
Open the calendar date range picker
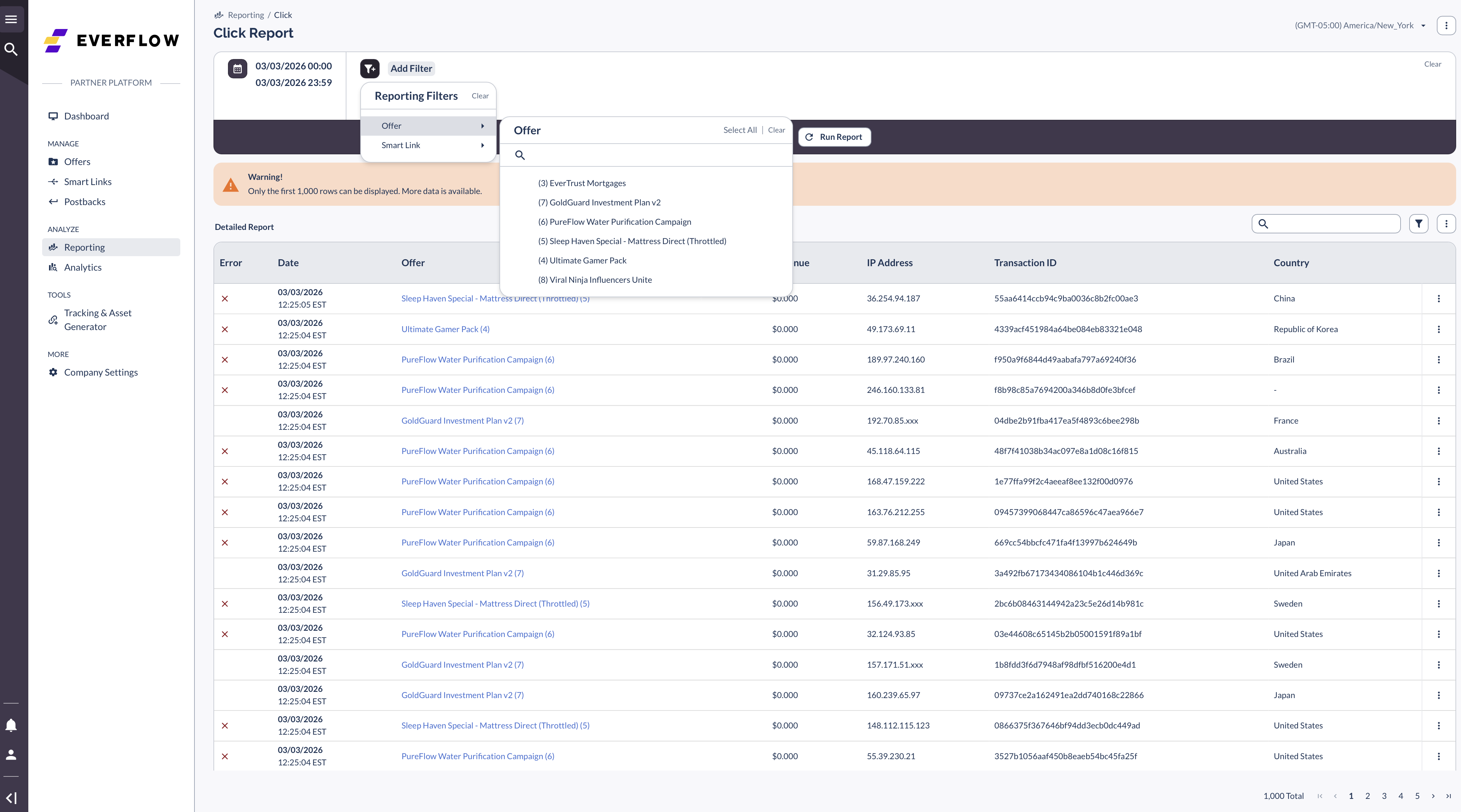click(237, 69)
